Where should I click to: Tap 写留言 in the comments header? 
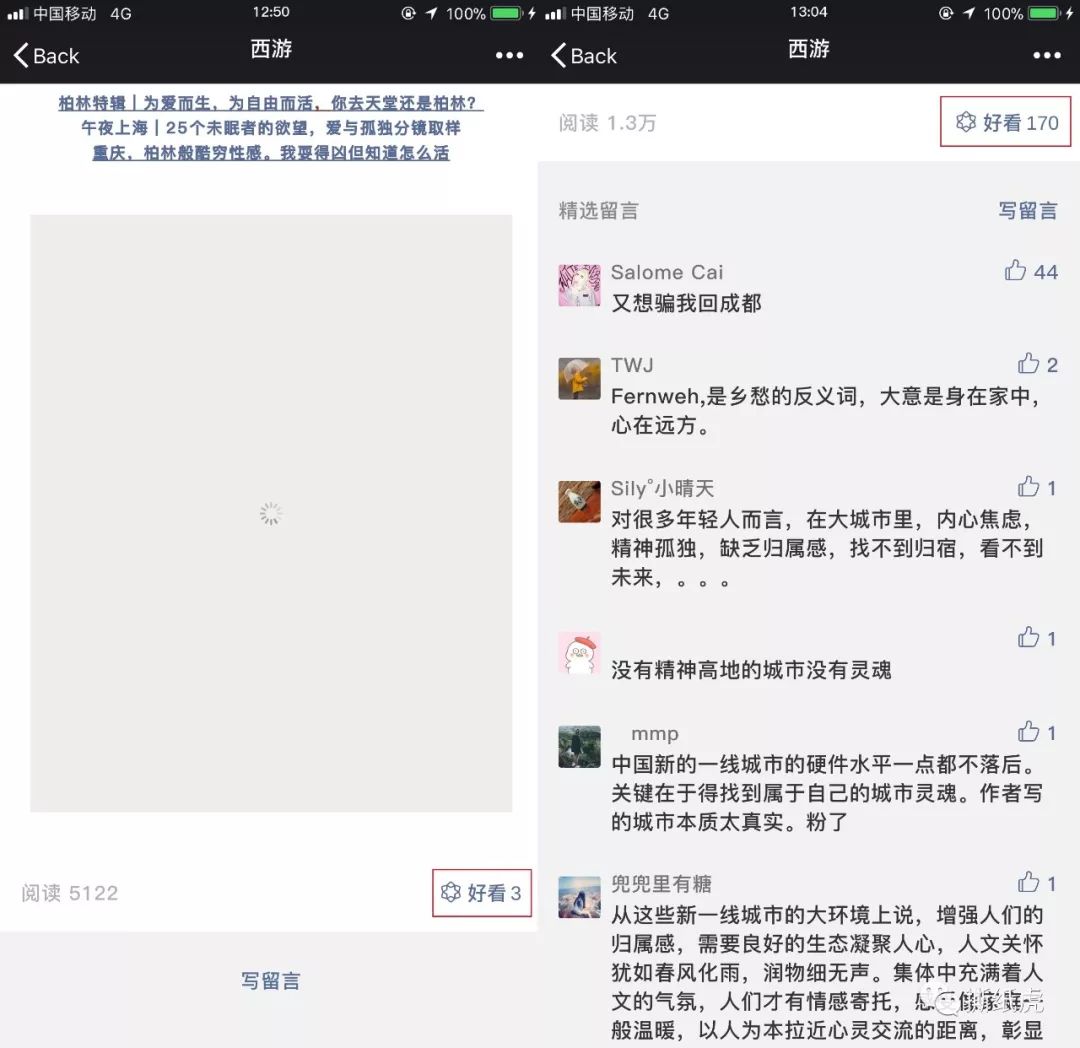(1028, 211)
